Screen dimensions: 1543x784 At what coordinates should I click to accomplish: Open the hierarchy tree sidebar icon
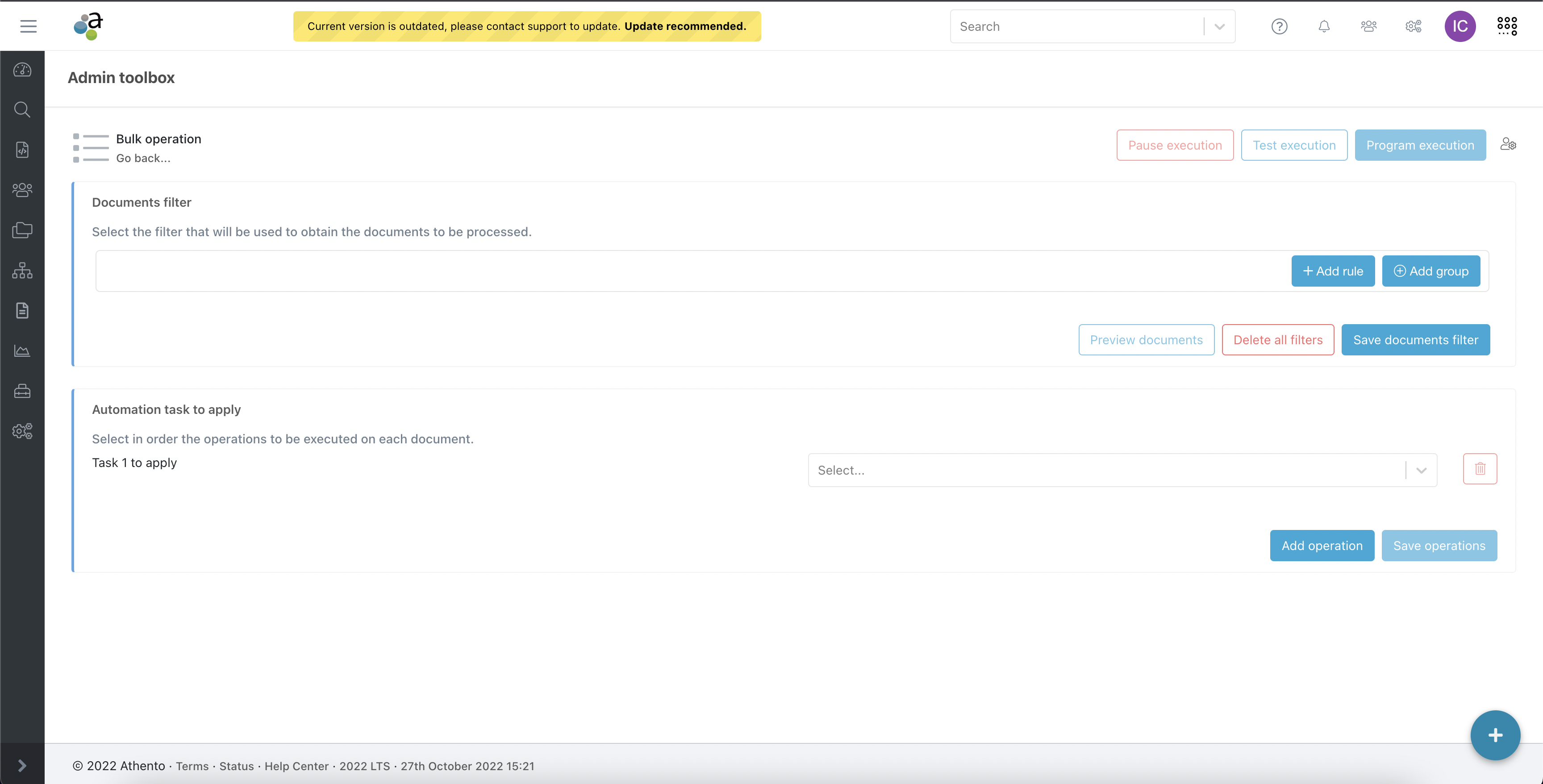click(x=22, y=271)
